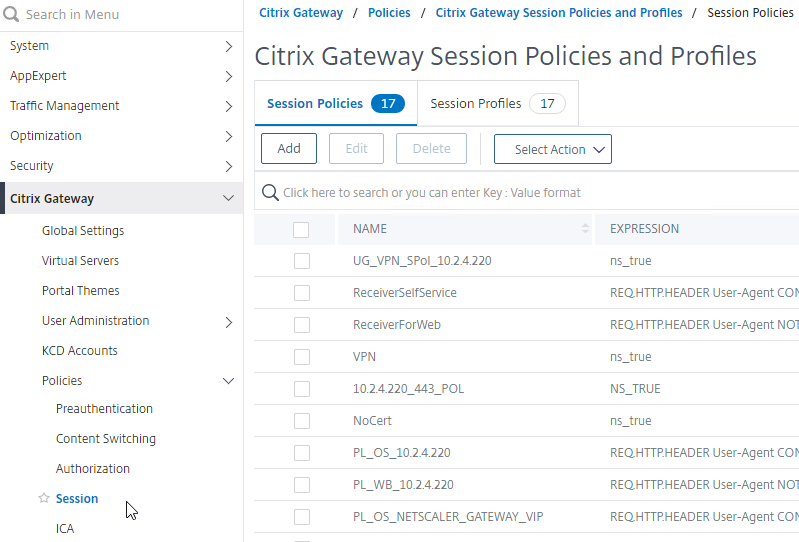Screen dimensions: 799x542
Task: Collapse the Citrix Gateway section chevron
Action: coord(229,198)
